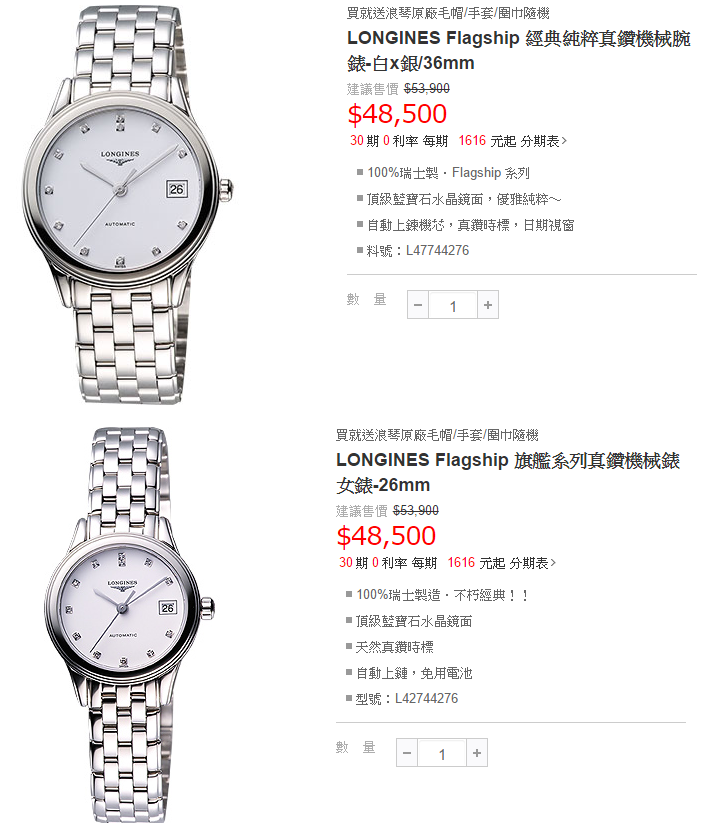Decrease quantity for the 36mm Flagship watch
This screenshot has width=706, height=823.
(x=418, y=305)
